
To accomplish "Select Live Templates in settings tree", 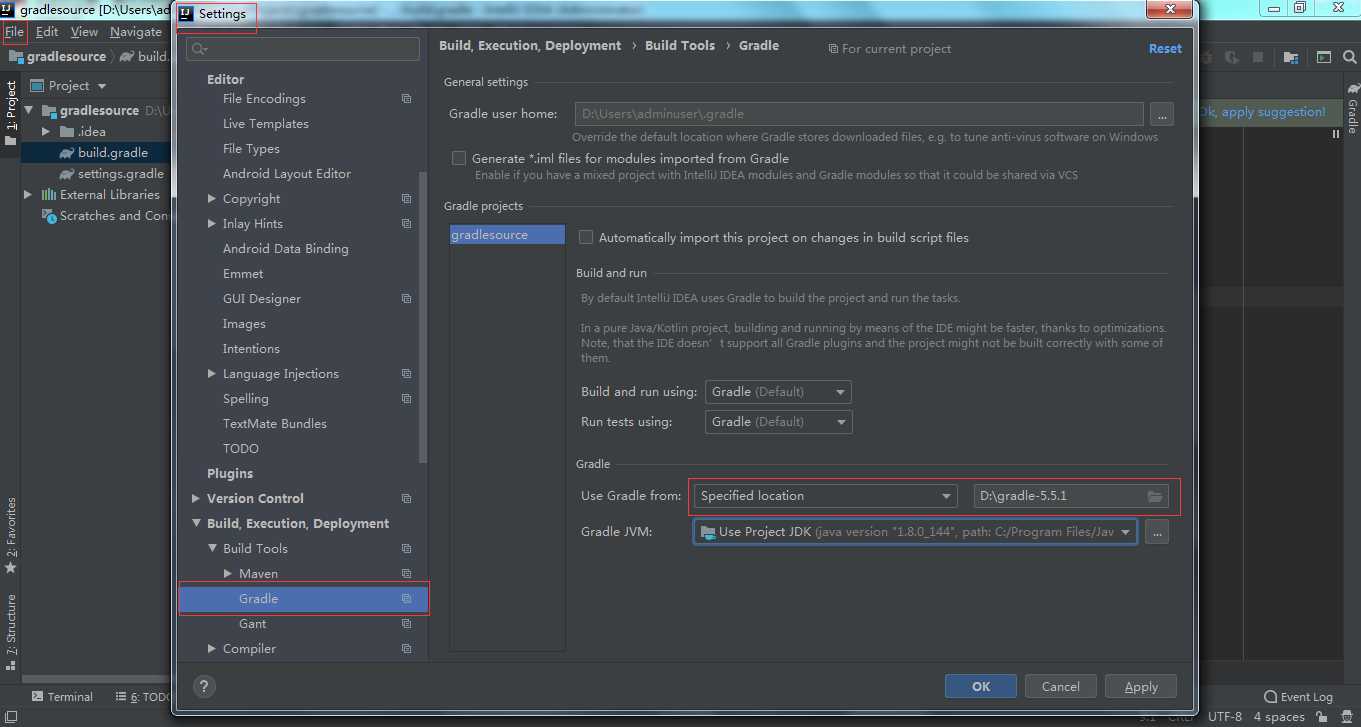I will tap(265, 124).
